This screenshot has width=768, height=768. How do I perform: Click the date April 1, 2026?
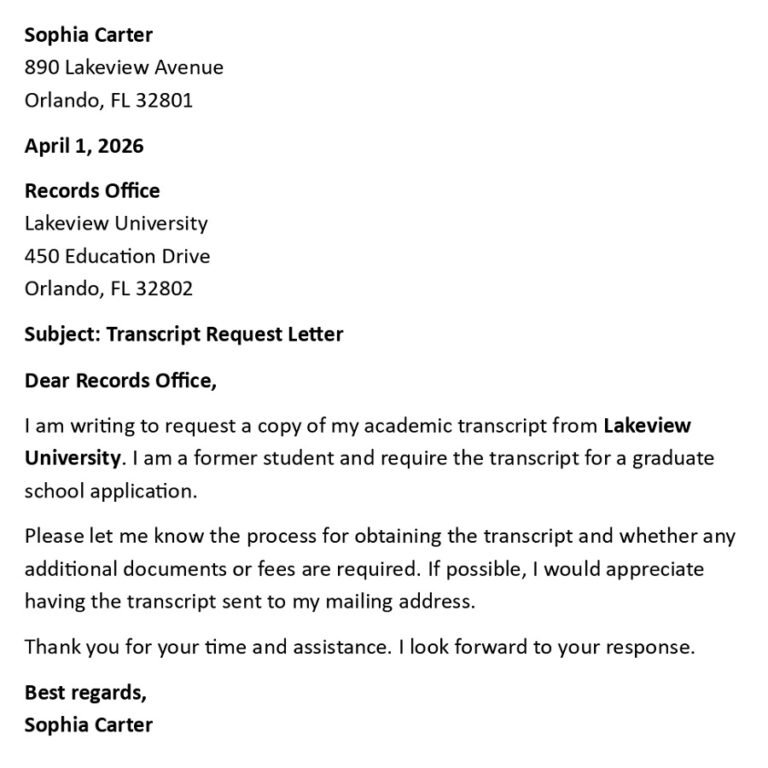point(84,146)
